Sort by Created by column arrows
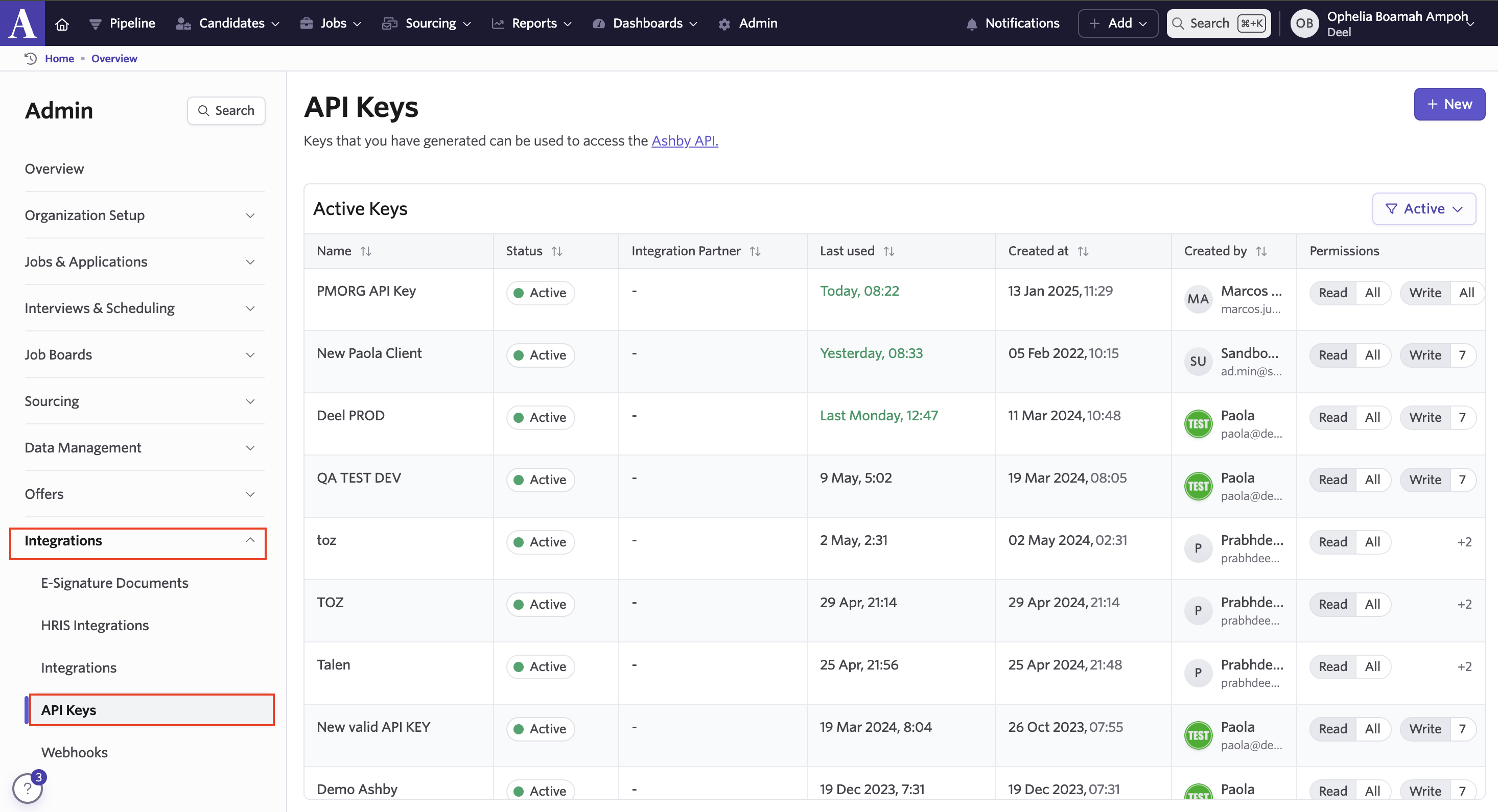 pos(1261,251)
